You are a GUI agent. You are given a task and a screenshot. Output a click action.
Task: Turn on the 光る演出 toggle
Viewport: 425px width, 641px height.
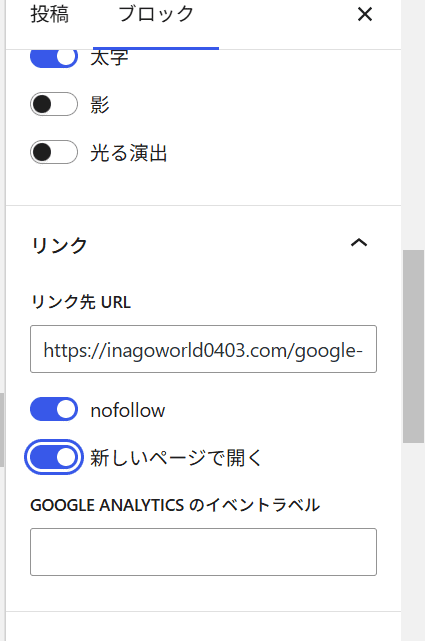pos(54,152)
